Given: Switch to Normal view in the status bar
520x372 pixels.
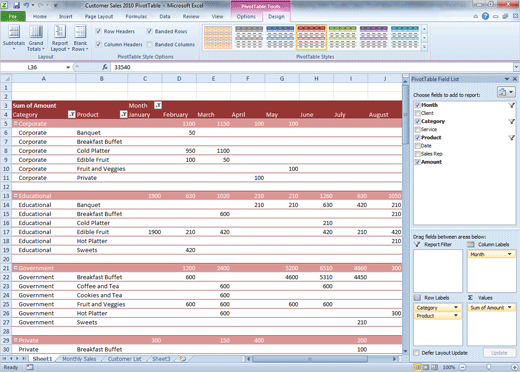Looking at the screenshot, I should (417, 367).
